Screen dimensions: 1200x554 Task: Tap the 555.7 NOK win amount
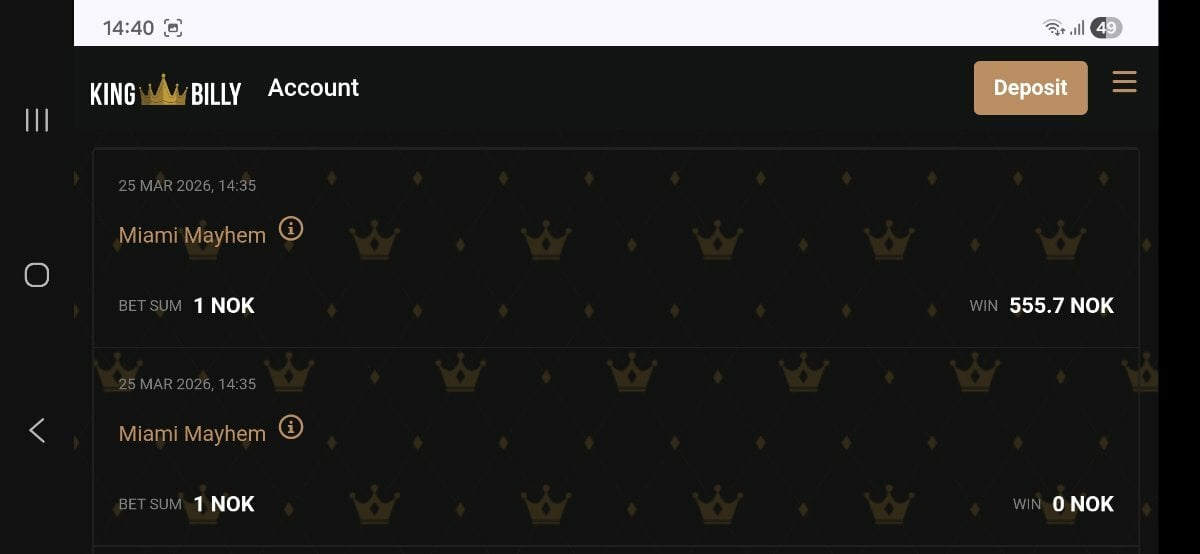[x=1061, y=306]
